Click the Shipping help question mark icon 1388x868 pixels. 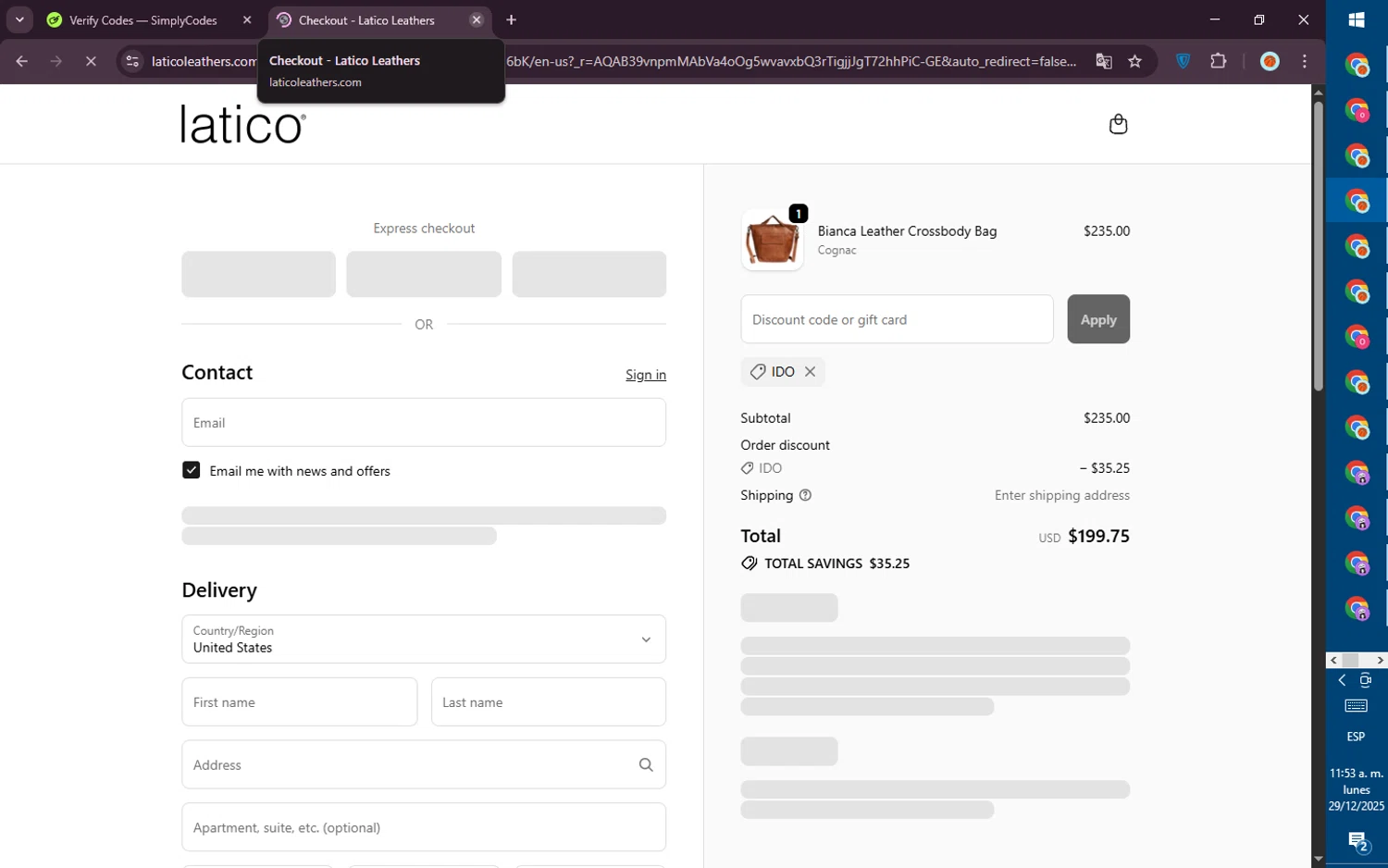pyautogui.click(x=805, y=495)
